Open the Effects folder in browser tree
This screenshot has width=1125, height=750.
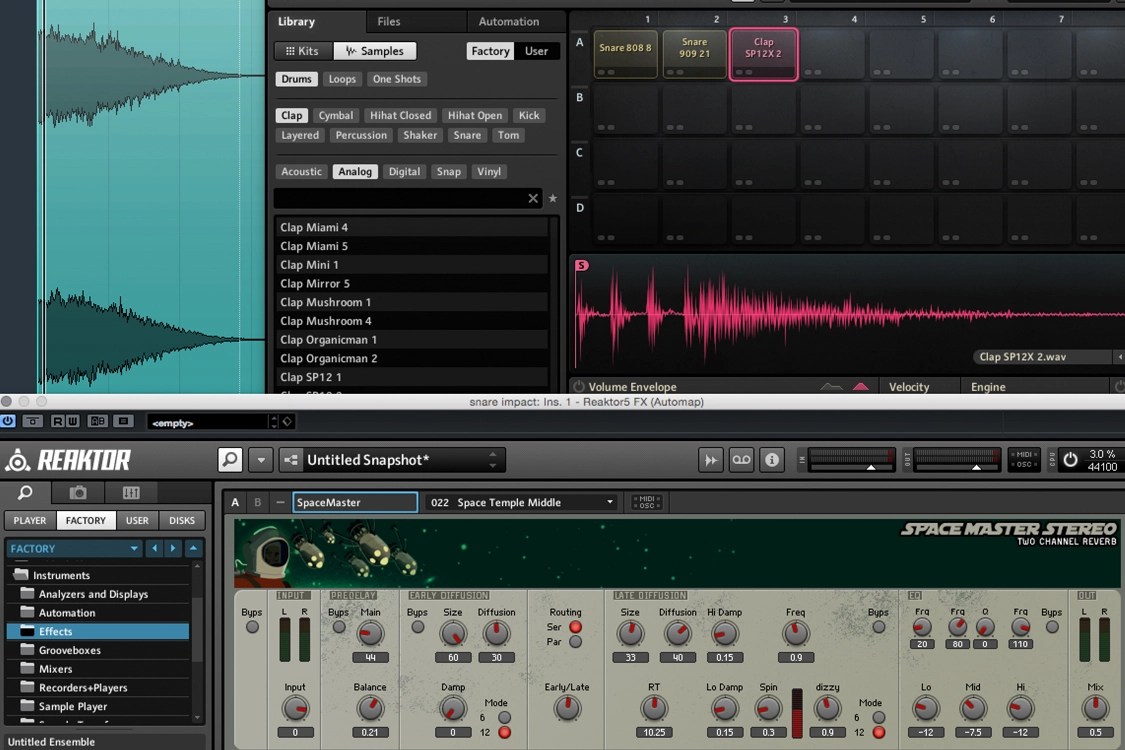[x=98, y=632]
